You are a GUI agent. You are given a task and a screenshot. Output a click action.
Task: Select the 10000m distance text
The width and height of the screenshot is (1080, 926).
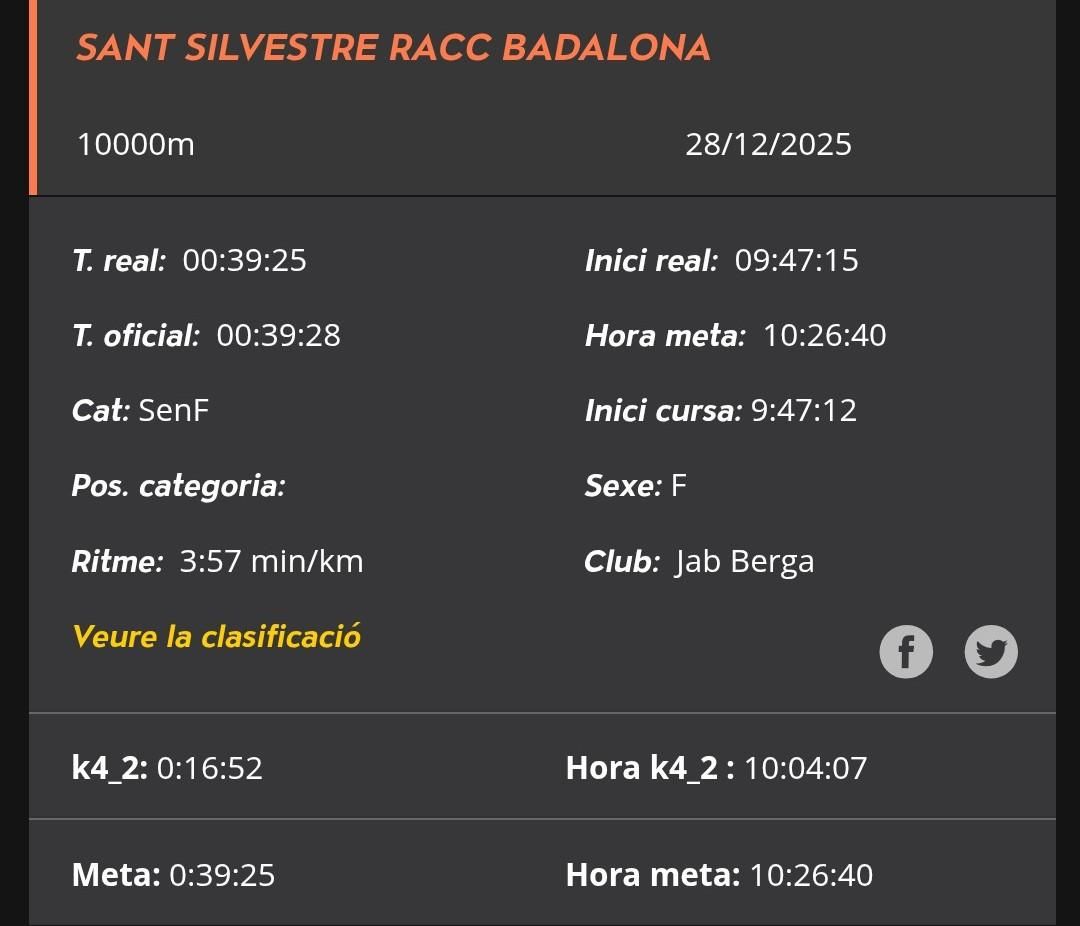(x=136, y=145)
